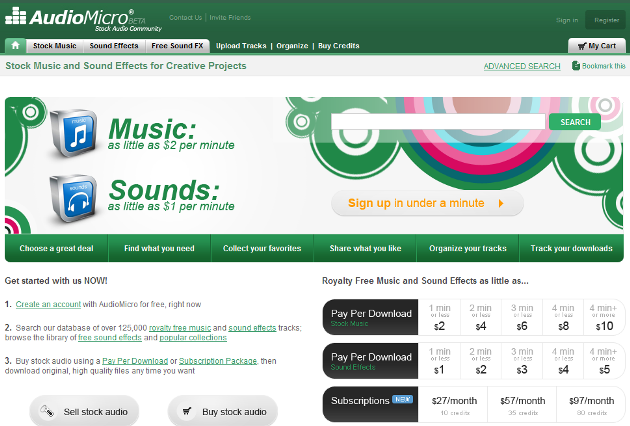Open the Free Sound FX tab
Viewport: 630px width, 426px height.
pyautogui.click(x=177, y=46)
